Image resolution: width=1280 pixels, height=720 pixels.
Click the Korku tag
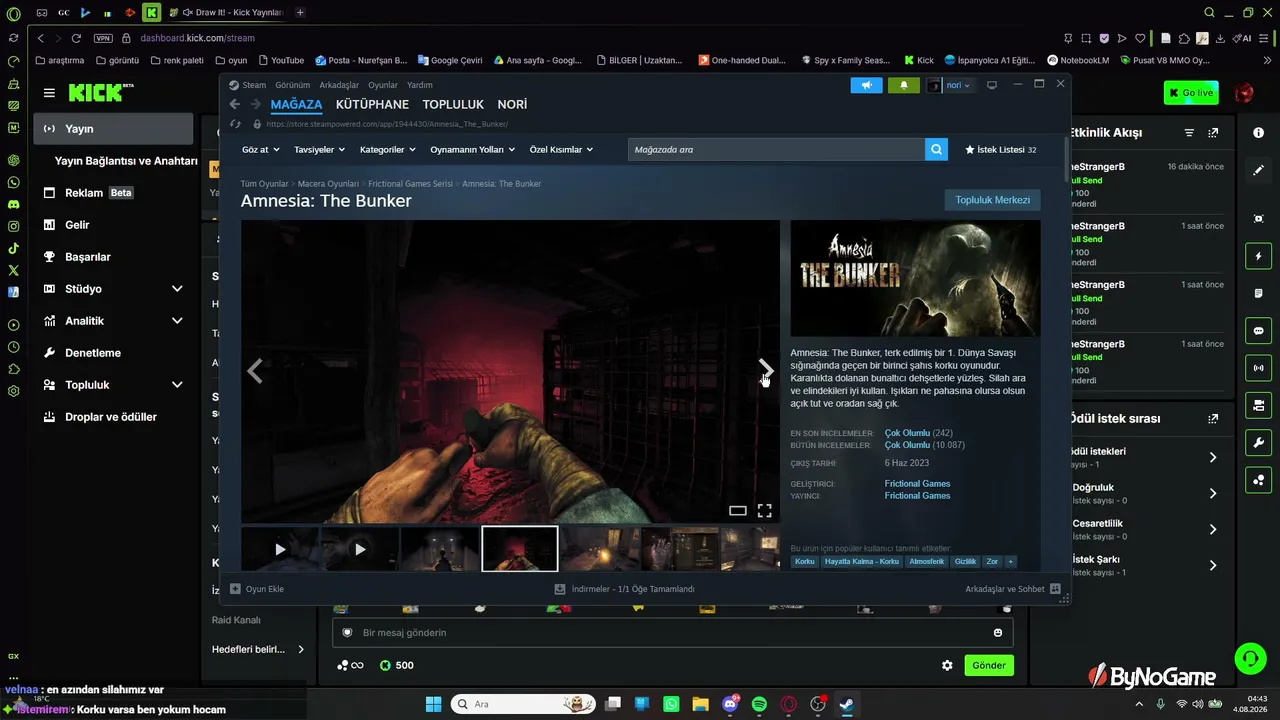pos(804,562)
